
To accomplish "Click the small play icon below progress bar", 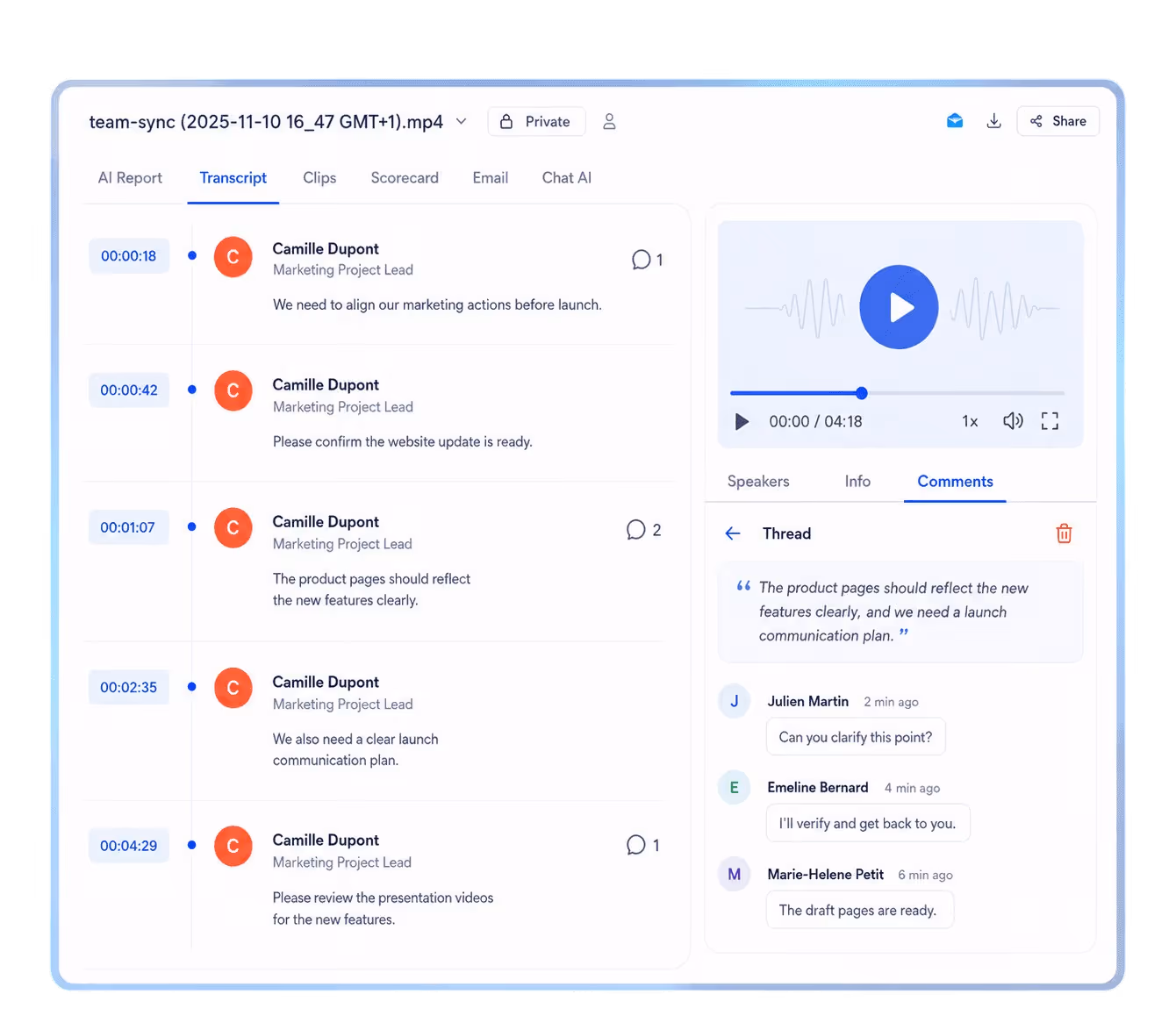I will pyautogui.click(x=742, y=422).
